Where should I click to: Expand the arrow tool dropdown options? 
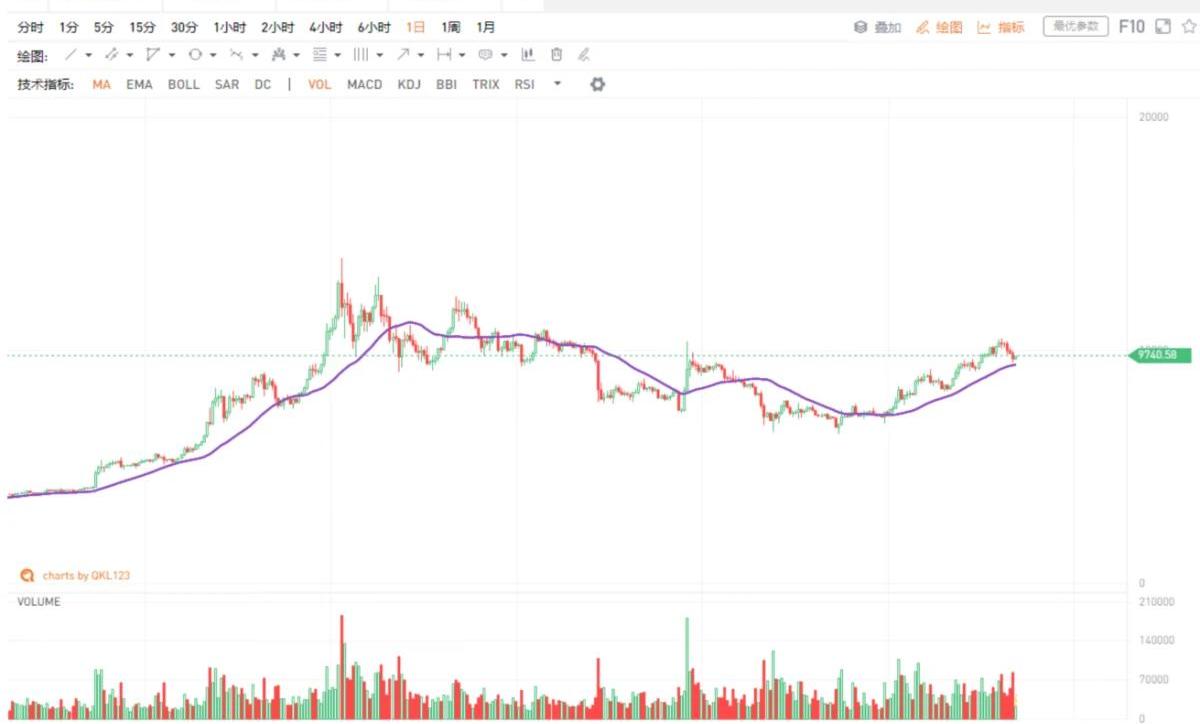tap(421, 55)
